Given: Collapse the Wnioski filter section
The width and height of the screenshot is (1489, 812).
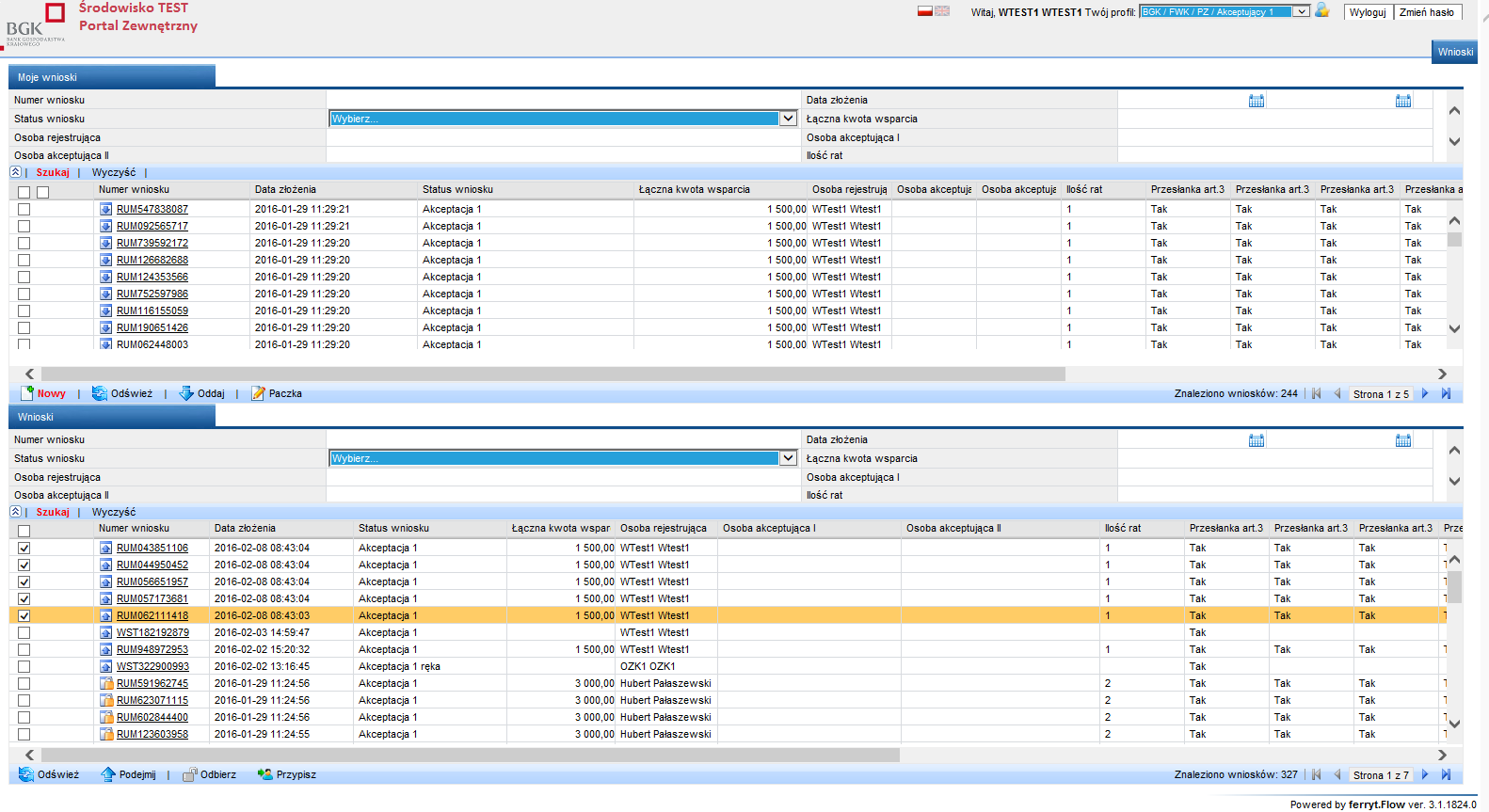Looking at the screenshot, I should pos(15,512).
